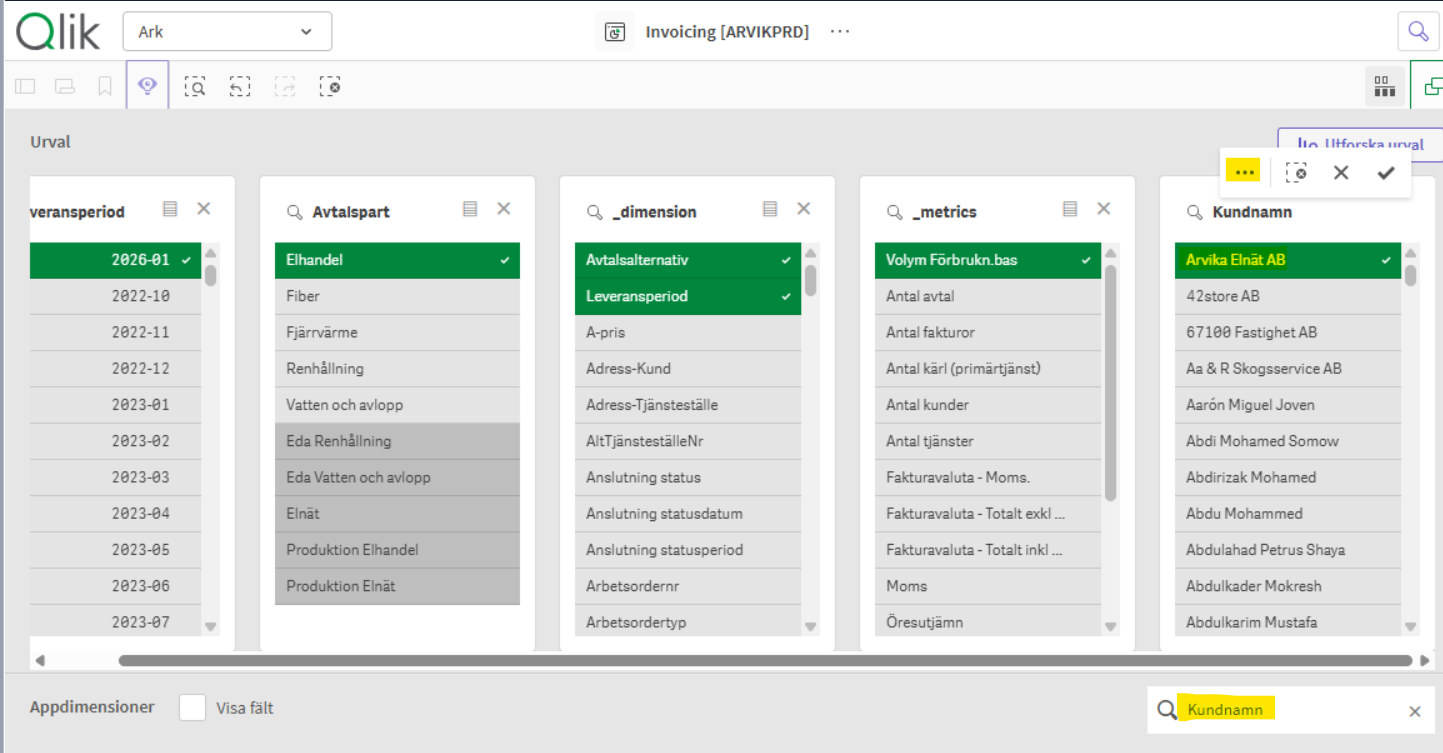The height and width of the screenshot is (753, 1443).
Task: Select Fjärrvärme in Avtalspart list
Action: 397,332
